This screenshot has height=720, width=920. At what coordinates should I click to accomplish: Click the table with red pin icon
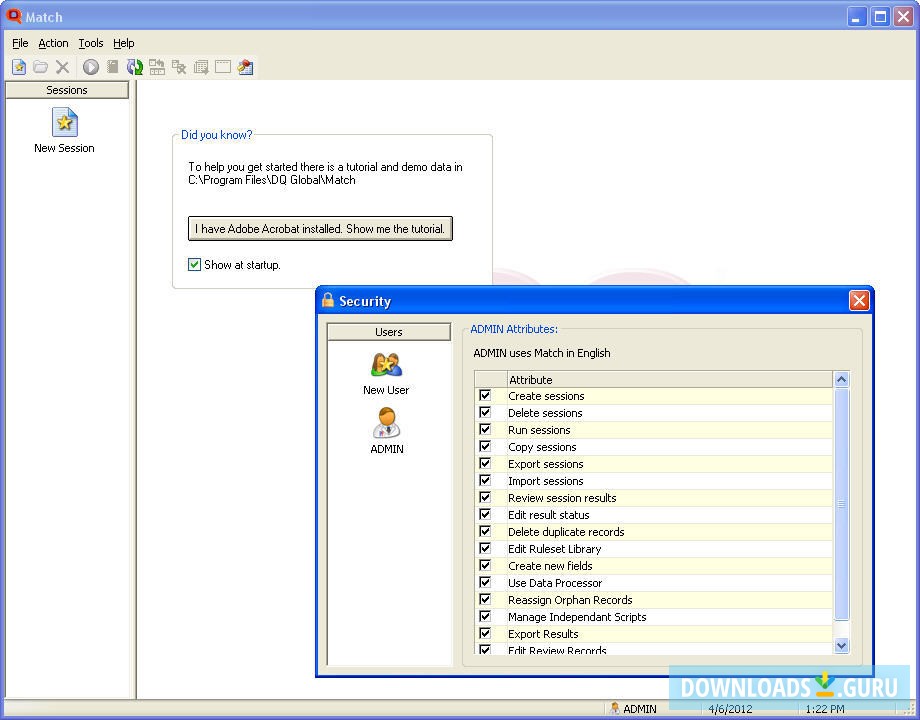point(245,67)
